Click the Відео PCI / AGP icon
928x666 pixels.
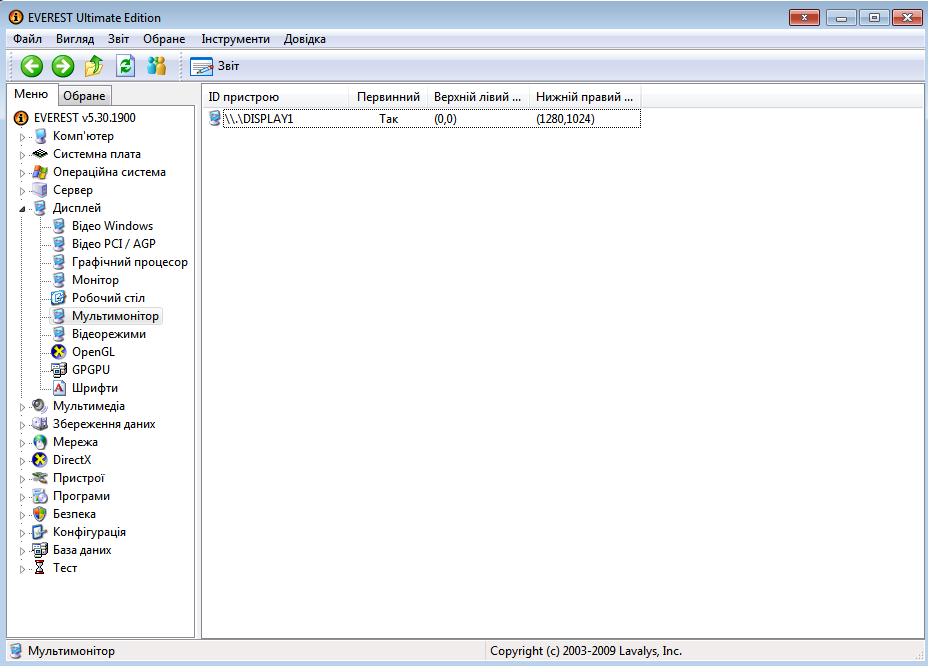tap(59, 244)
